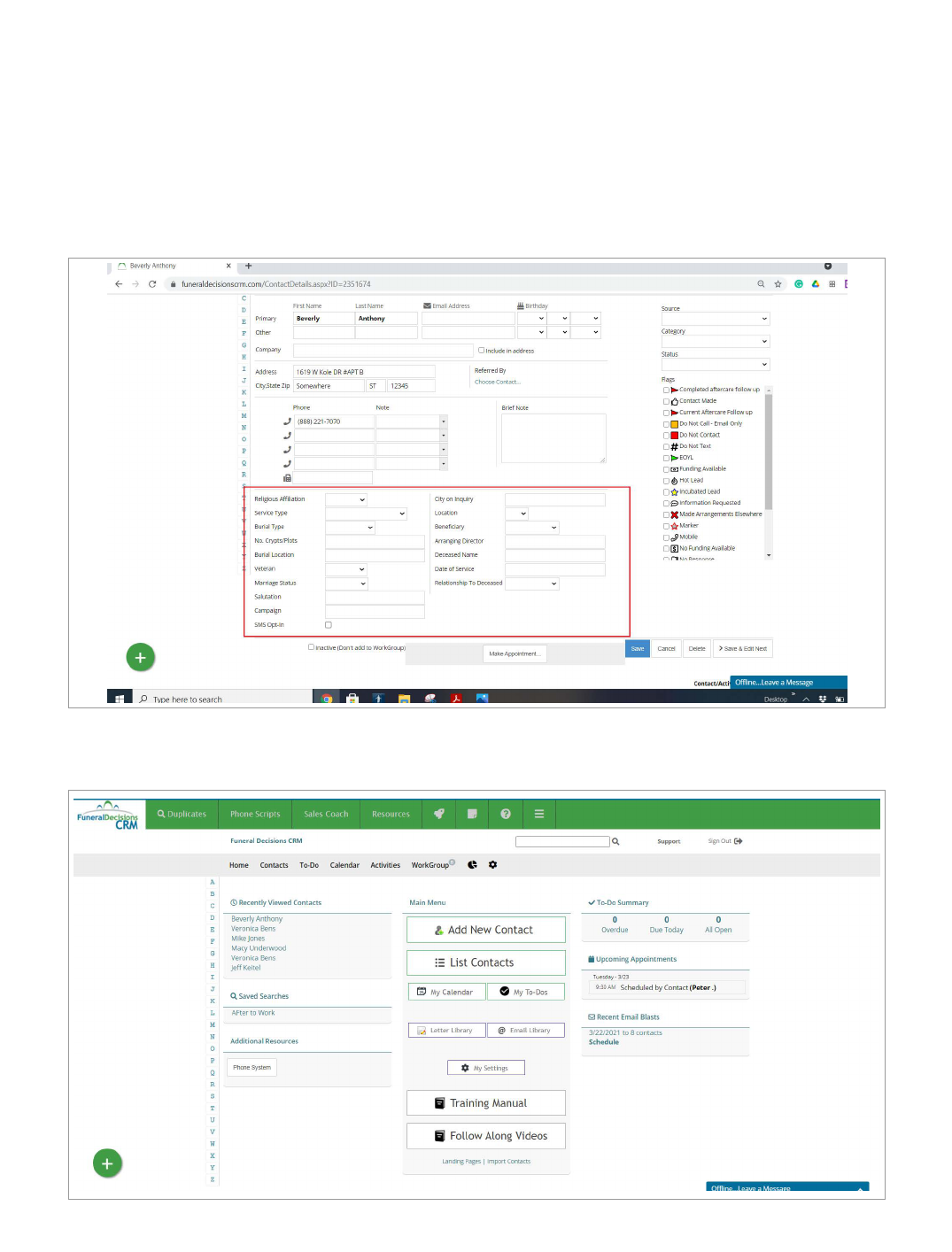Screen dimensions: 952x1252
Task: Click the blue Save button
Action: 638,649
